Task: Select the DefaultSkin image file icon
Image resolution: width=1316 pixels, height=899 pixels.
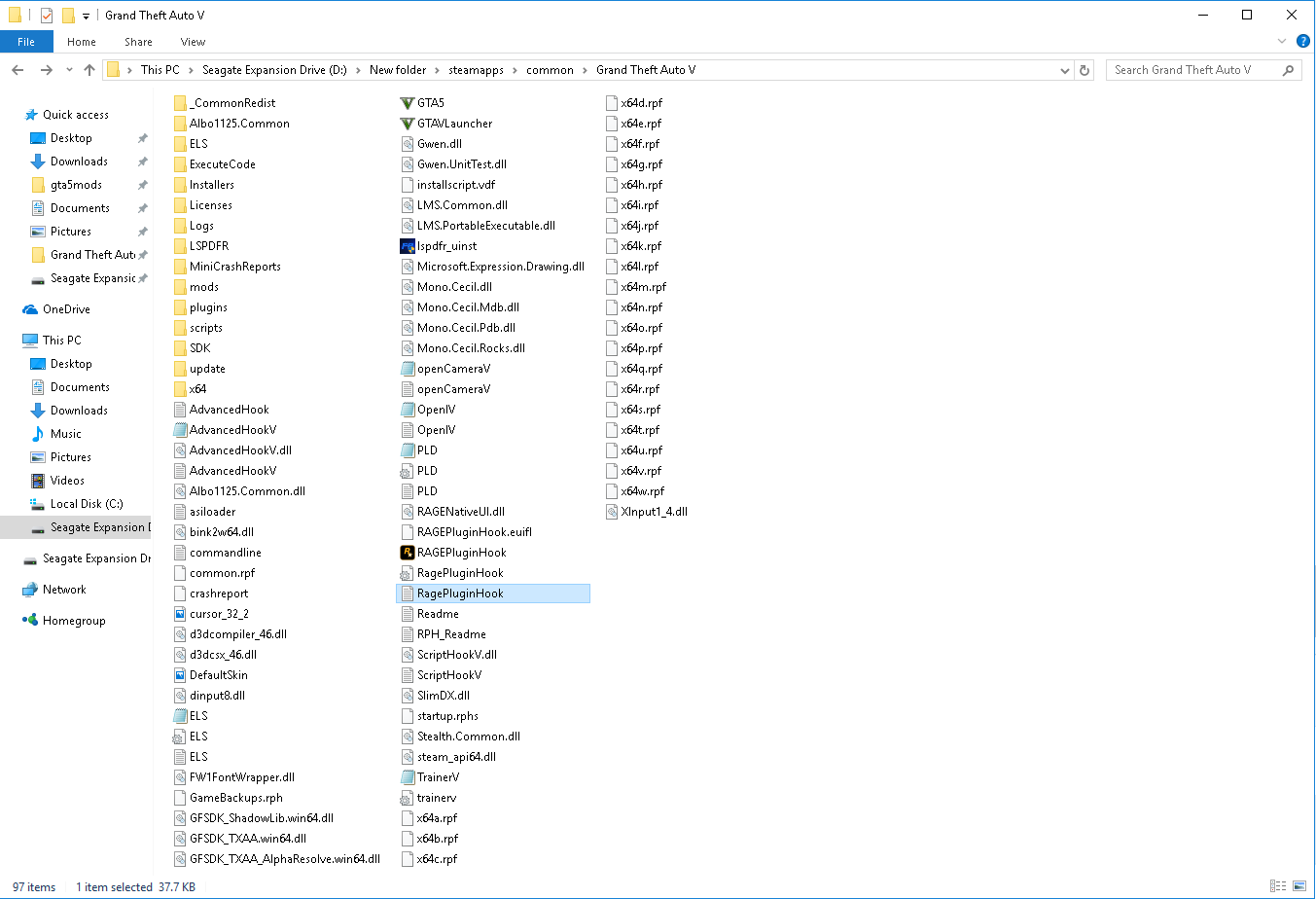Action: [180, 675]
